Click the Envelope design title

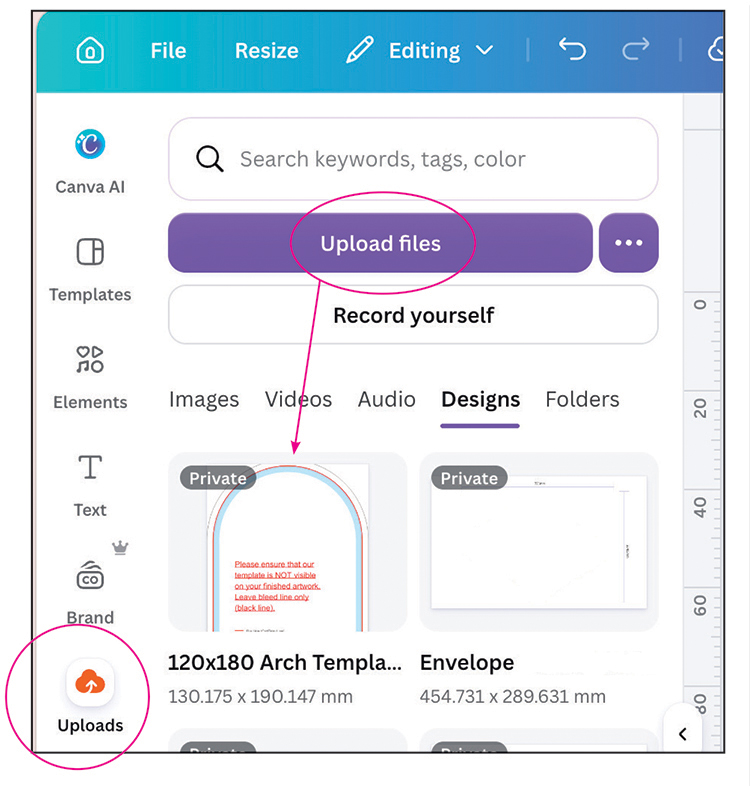click(x=467, y=663)
